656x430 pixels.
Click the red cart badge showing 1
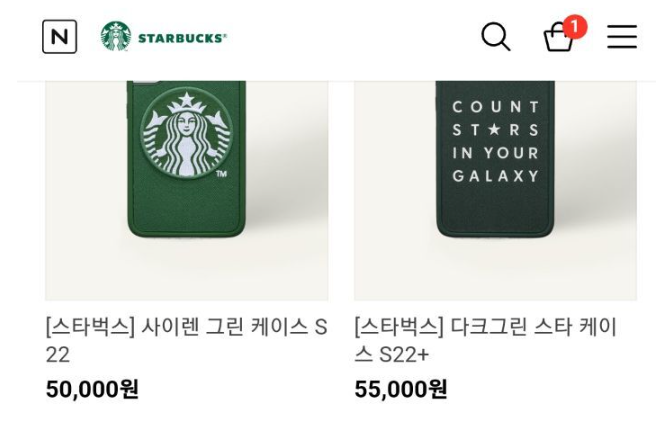tap(574, 27)
